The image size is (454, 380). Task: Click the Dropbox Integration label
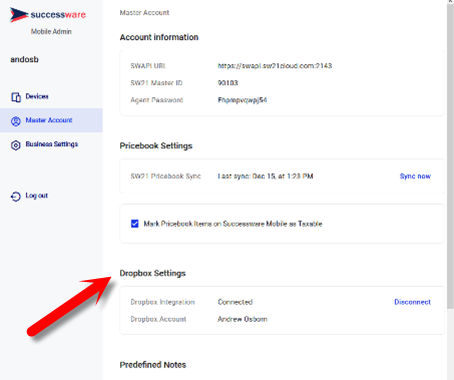point(163,302)
